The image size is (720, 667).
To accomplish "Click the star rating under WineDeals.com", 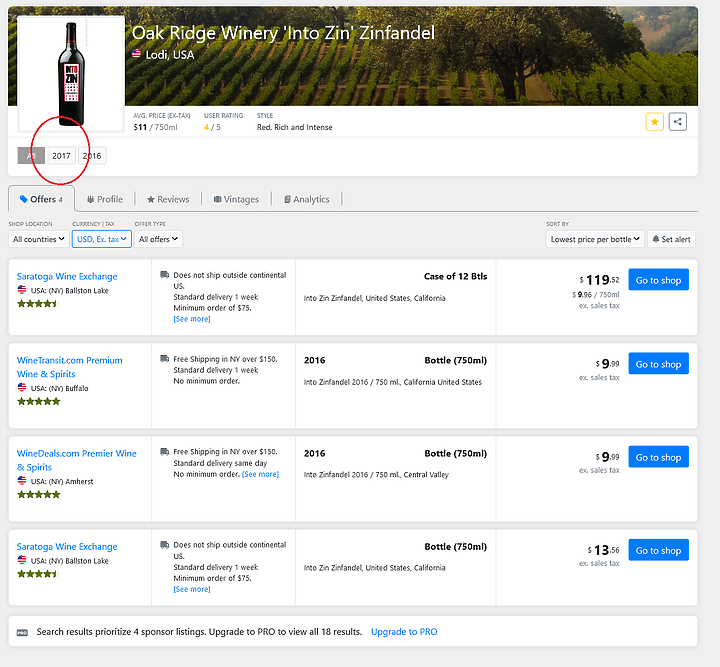I will click(39, 494).
